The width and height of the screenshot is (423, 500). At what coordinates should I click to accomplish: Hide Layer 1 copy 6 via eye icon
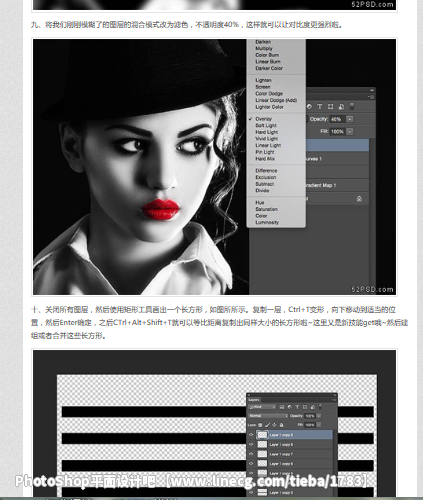click(251, 464)
